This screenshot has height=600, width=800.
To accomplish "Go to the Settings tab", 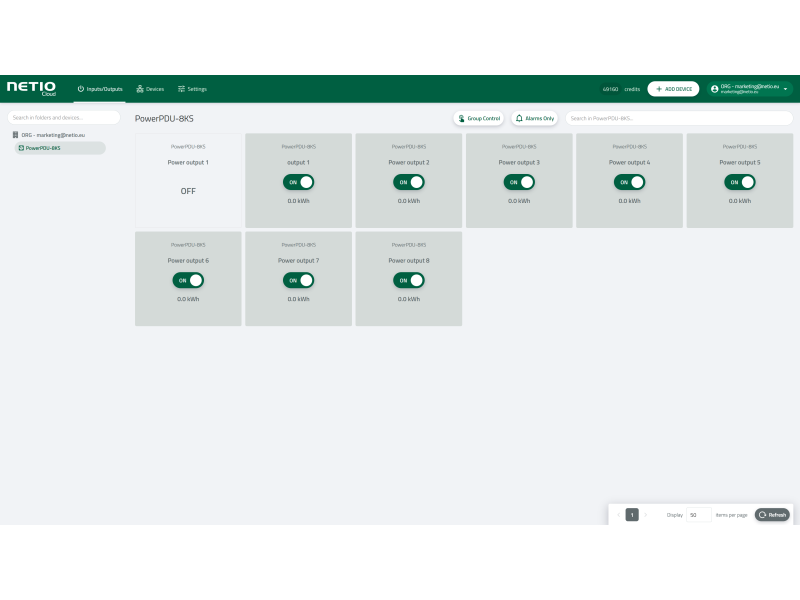I will [192, 89].
